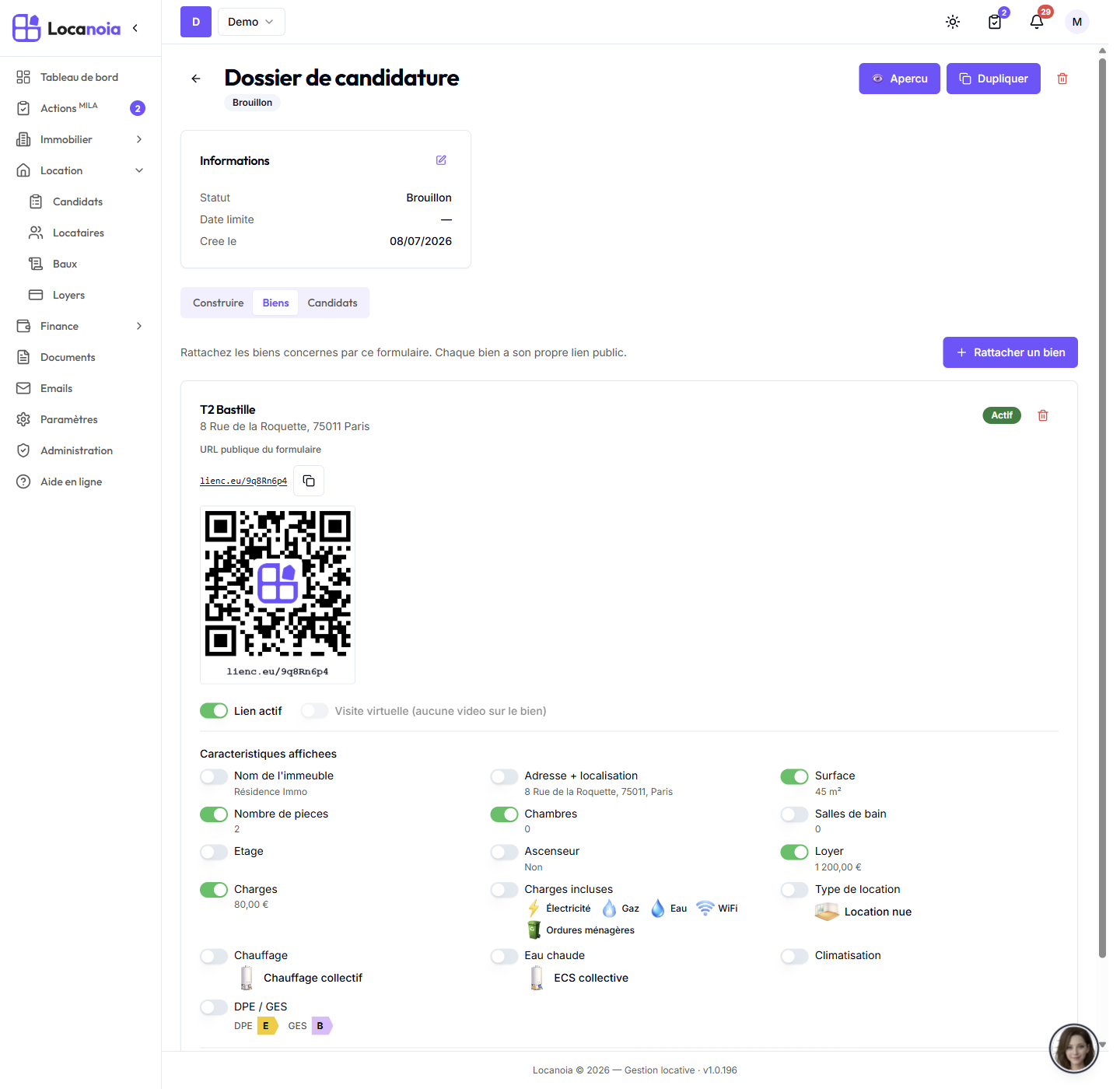Toggle the light/dark theme sun icon
Viewport: 1120px width, 1089px height.
point(953,22)
